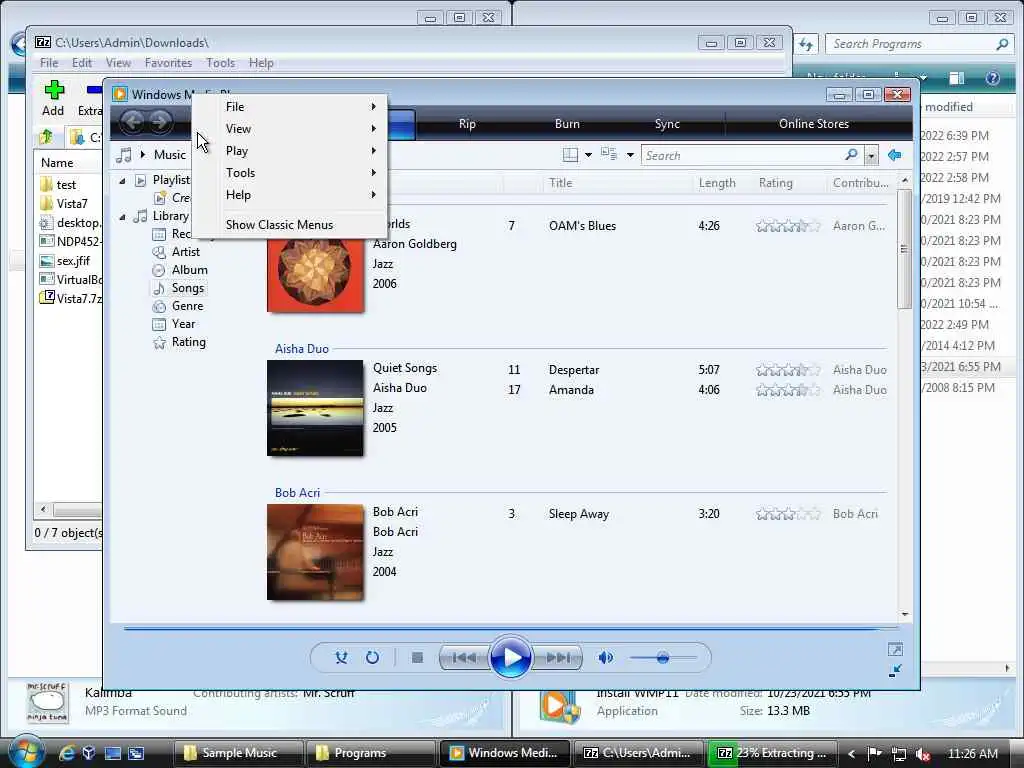Image resolution: width=1024 pixels, height=768 pixels.
Task: Click the search magnifier icon in Media Player
Action: tap(851, 155)
